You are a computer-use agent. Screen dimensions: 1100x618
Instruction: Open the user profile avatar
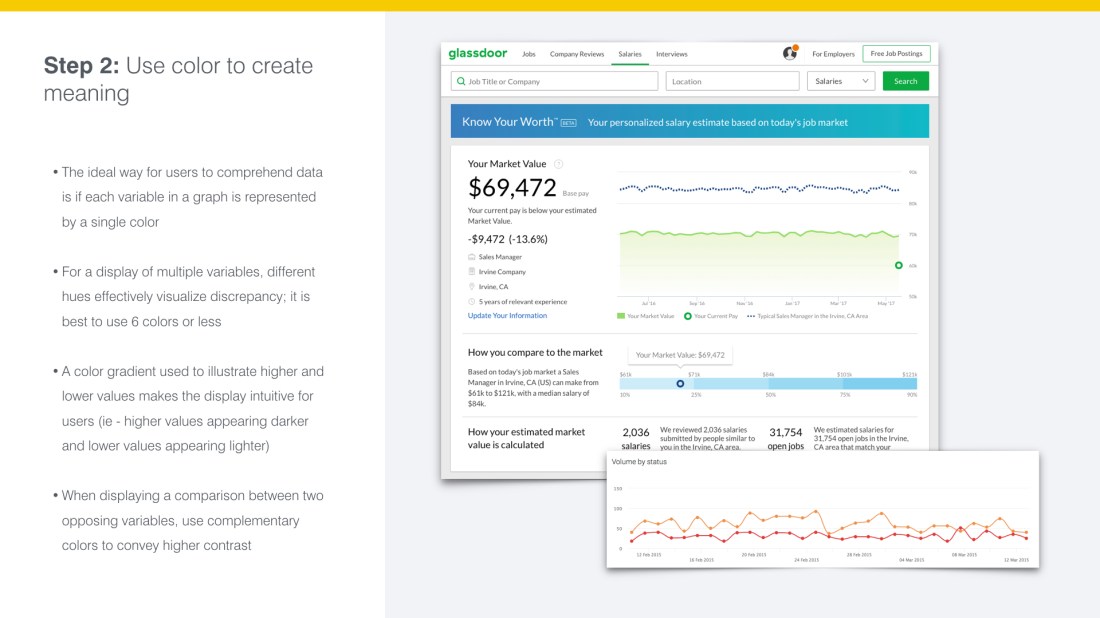pos(790,53)
